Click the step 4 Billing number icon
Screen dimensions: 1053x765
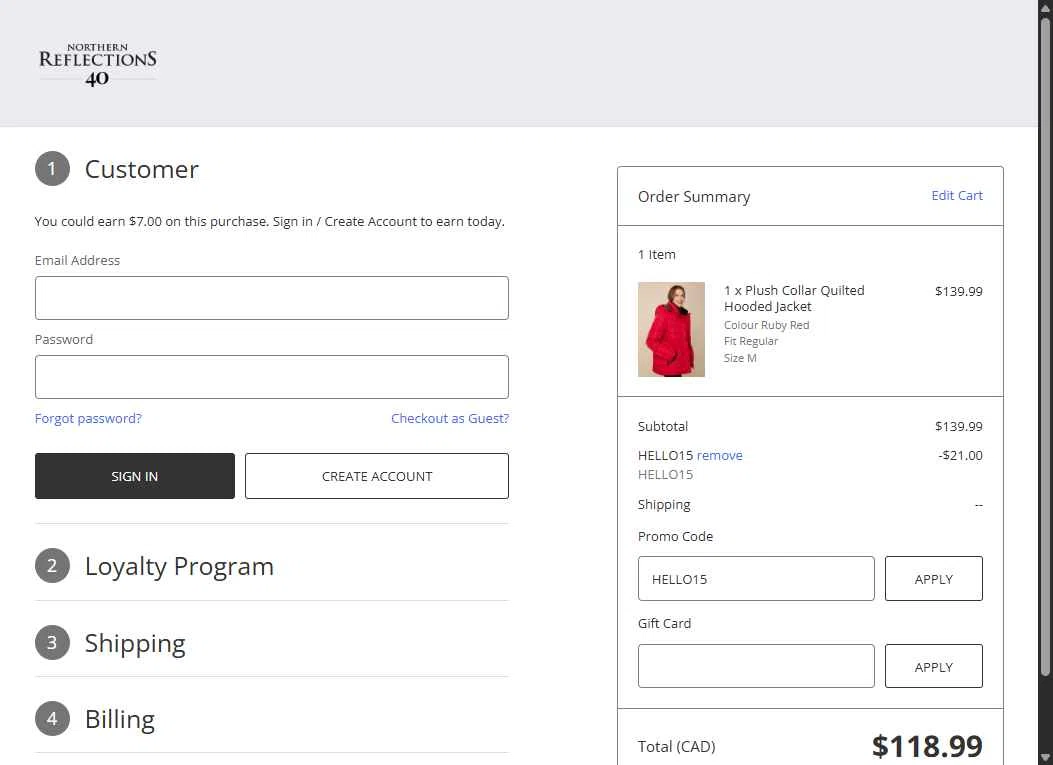52,719
